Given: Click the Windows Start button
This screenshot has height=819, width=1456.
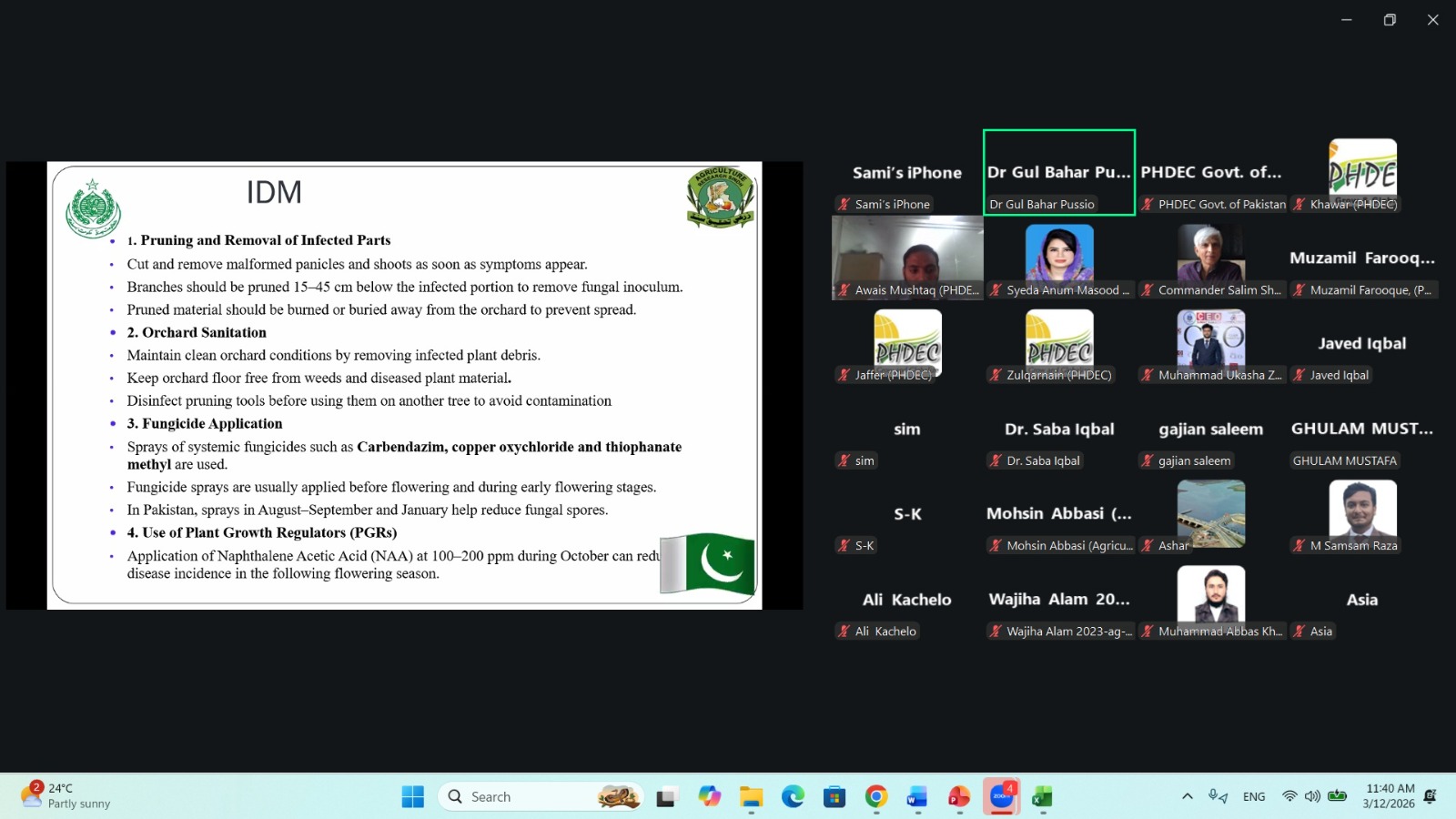Looking at the screenshot, I should (x=412, y=797).
